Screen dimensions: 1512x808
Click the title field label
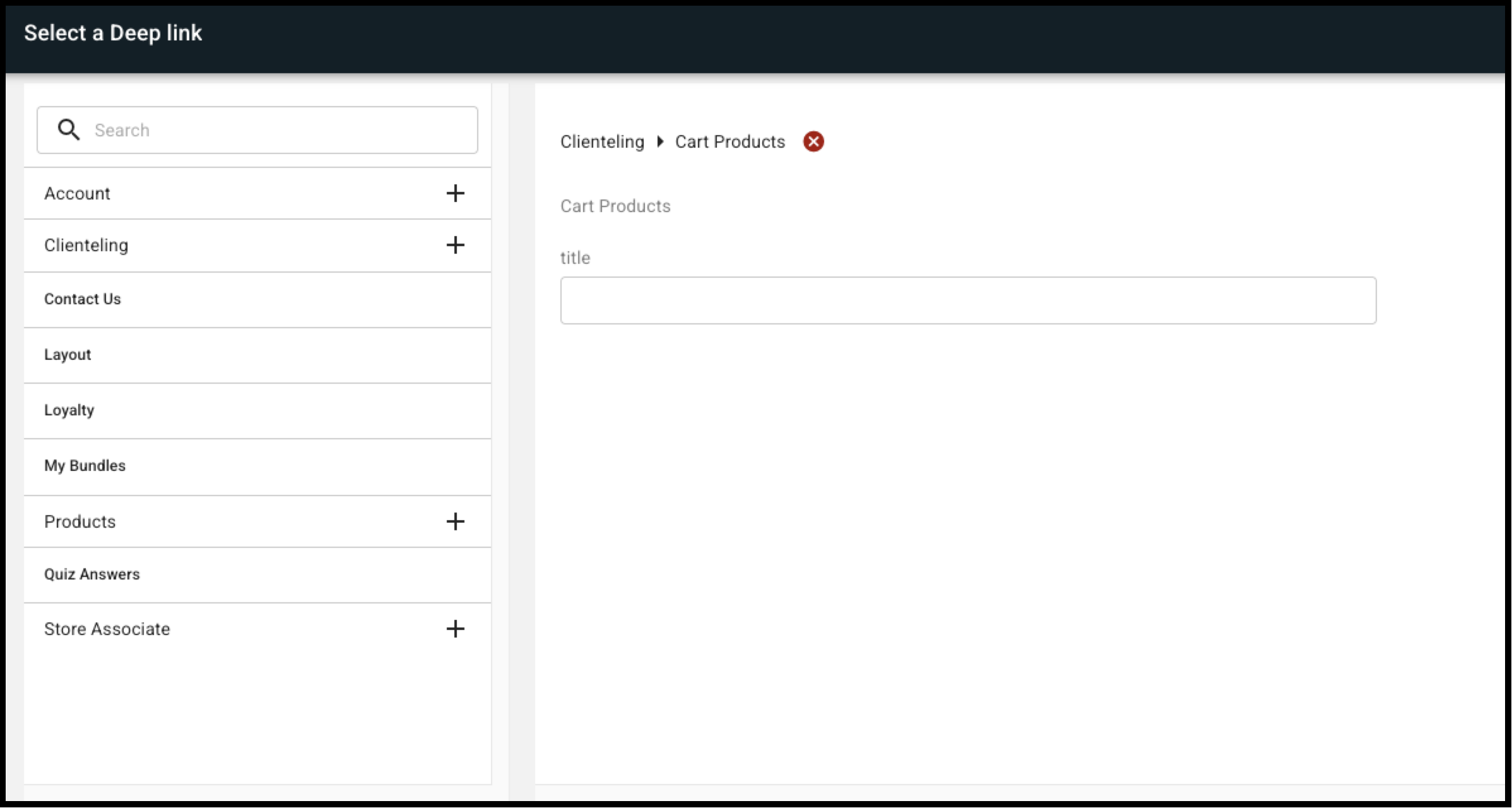(x=575, y=258)
